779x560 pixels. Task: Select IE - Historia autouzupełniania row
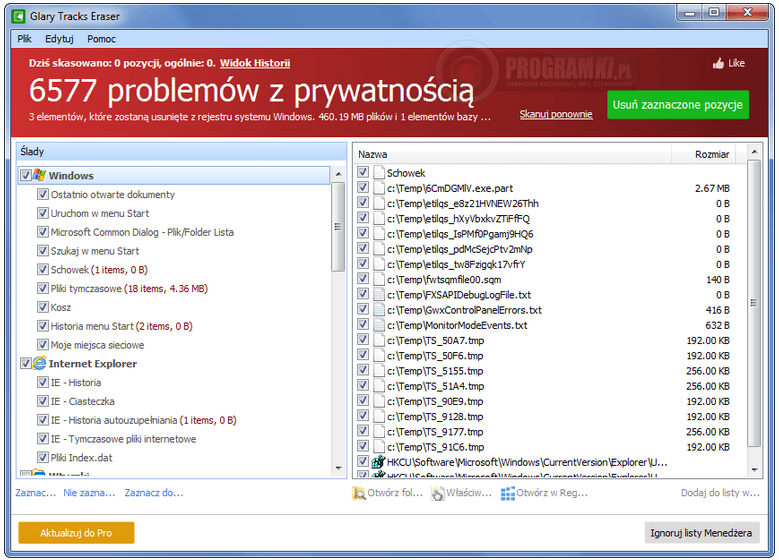coord(143,420)
